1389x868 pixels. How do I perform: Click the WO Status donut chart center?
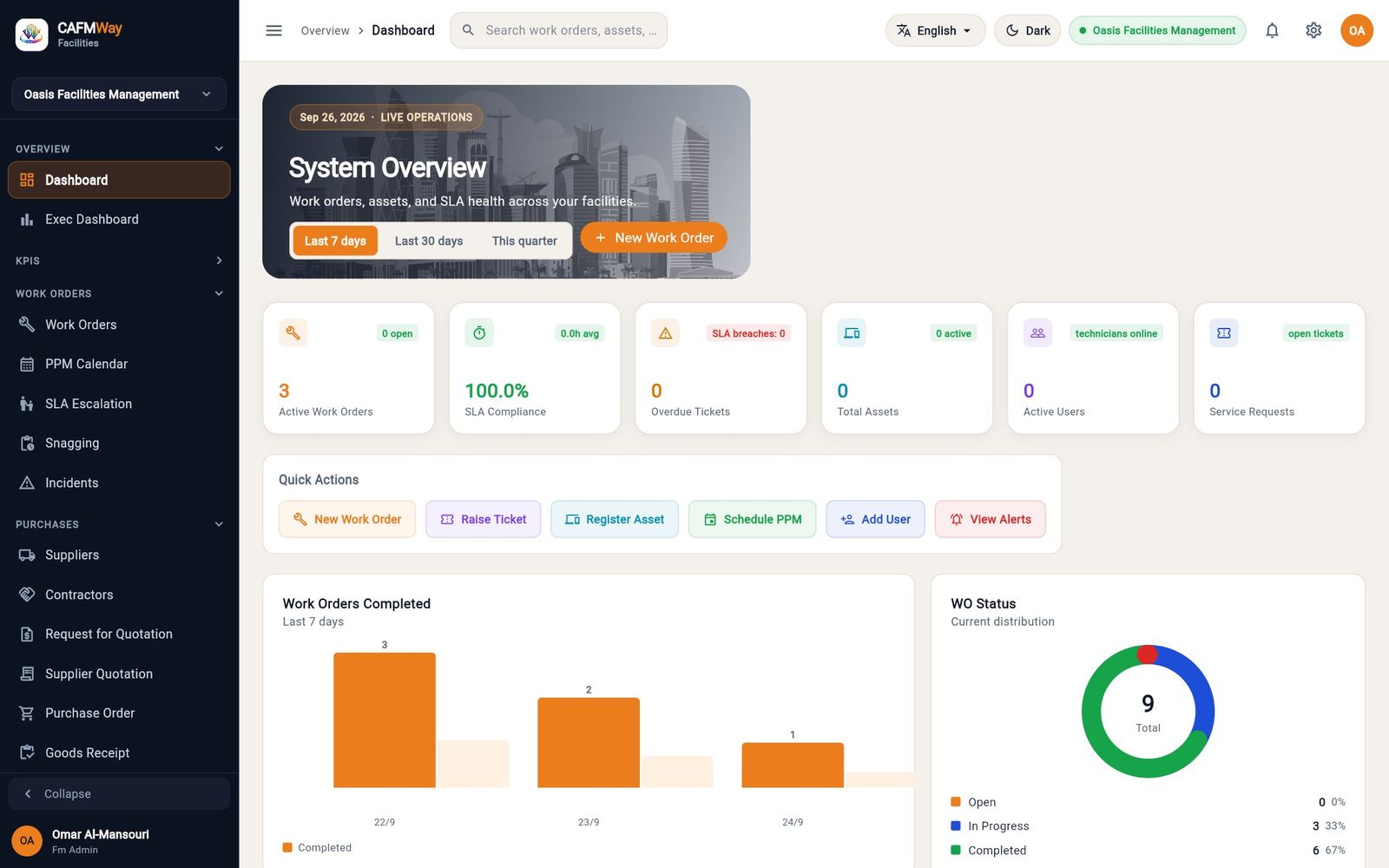1148,712
